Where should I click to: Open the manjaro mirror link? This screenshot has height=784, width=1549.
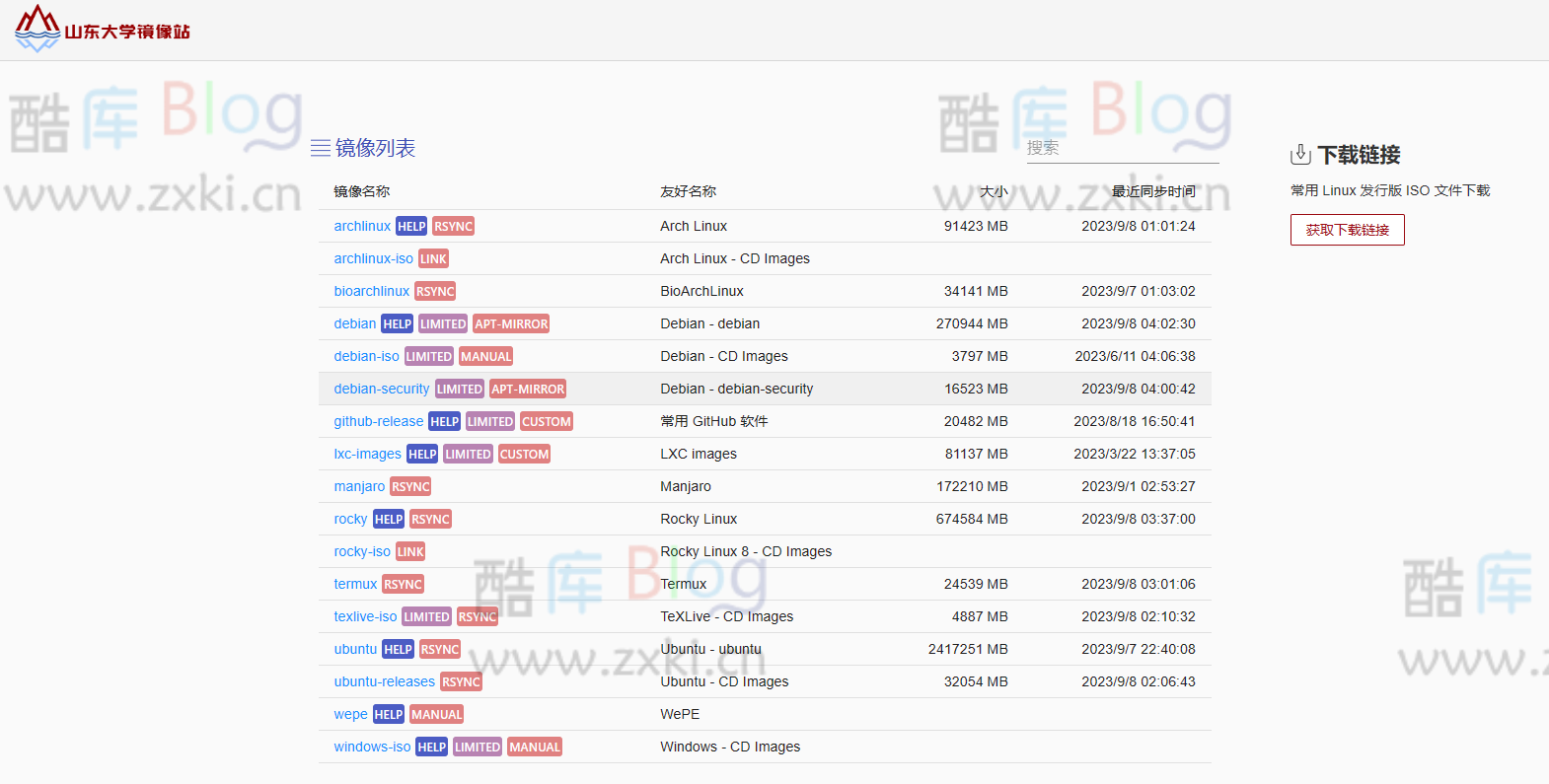pos(359,487)
